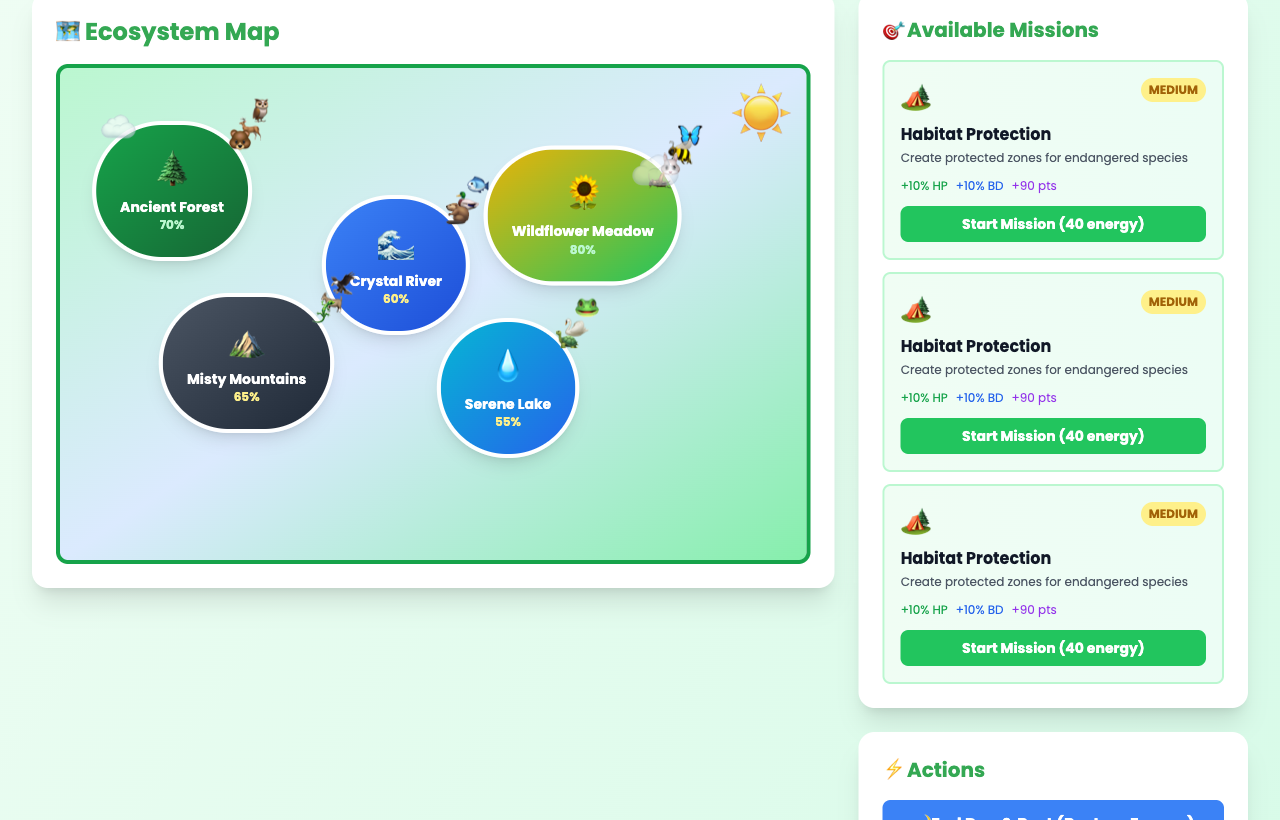Select the Misty Mountains zone label

(x=246, y=379)
